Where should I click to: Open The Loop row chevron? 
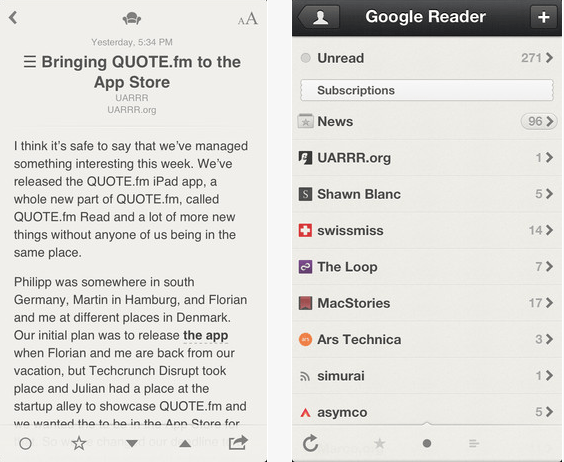coord(549,266)
